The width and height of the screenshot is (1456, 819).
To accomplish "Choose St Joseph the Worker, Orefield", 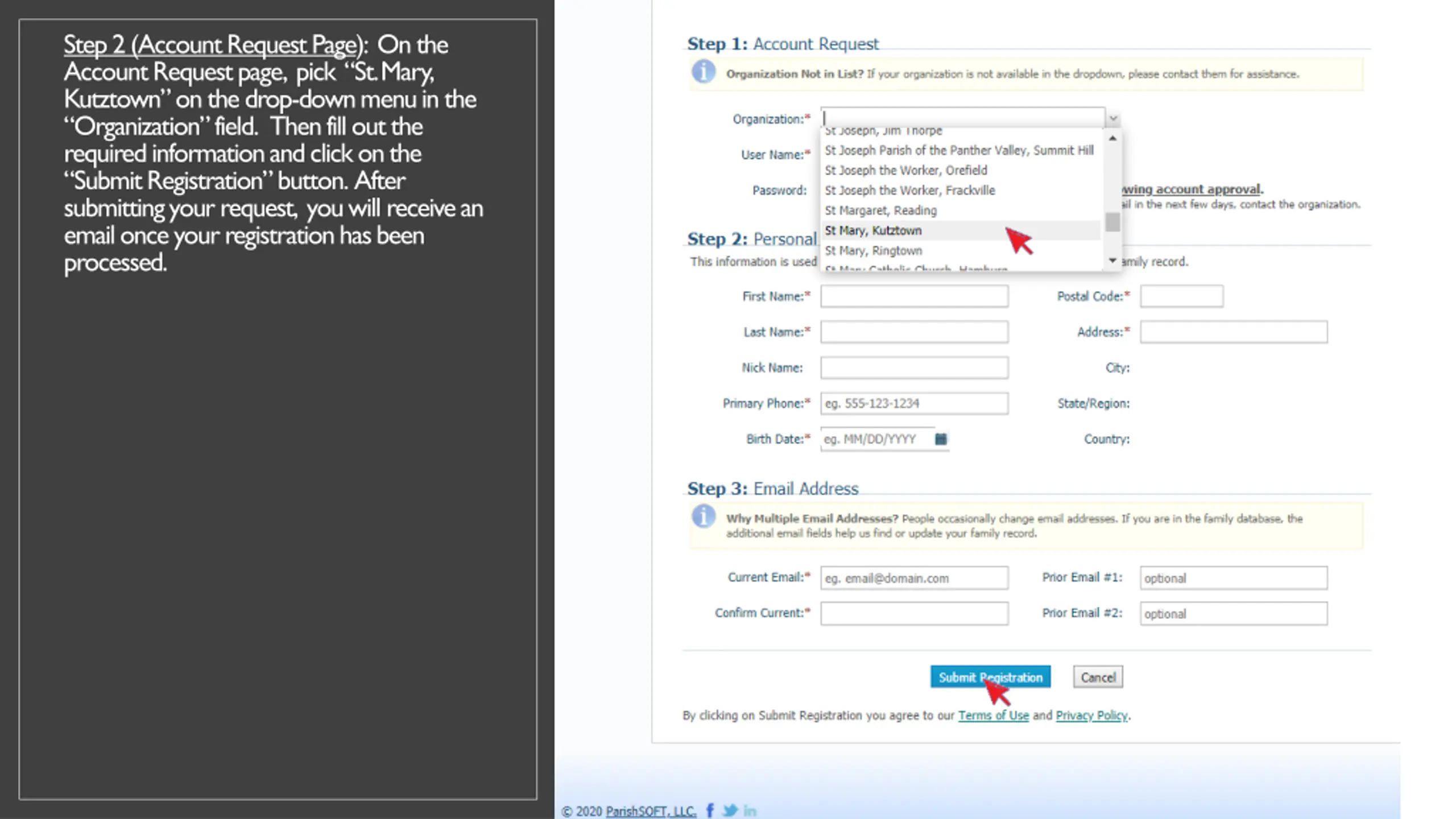I will [x=961, y=170].
